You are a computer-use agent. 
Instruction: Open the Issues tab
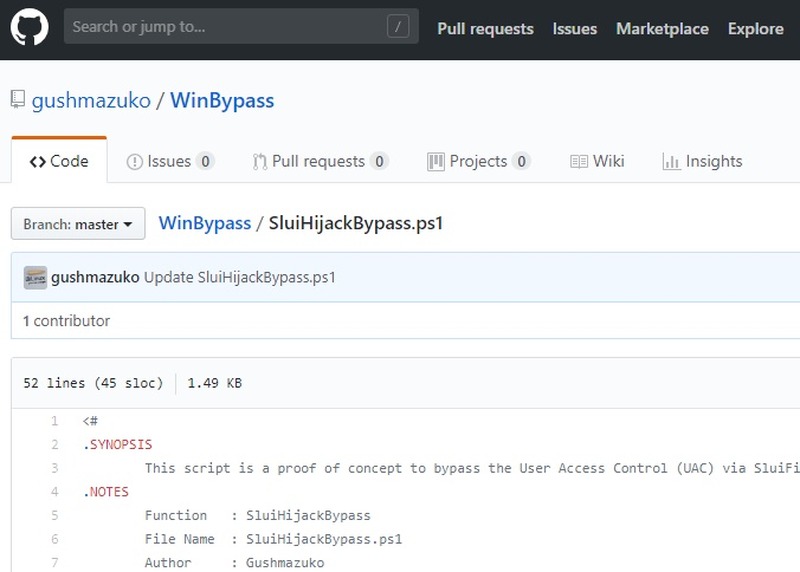tap(170, 161)
